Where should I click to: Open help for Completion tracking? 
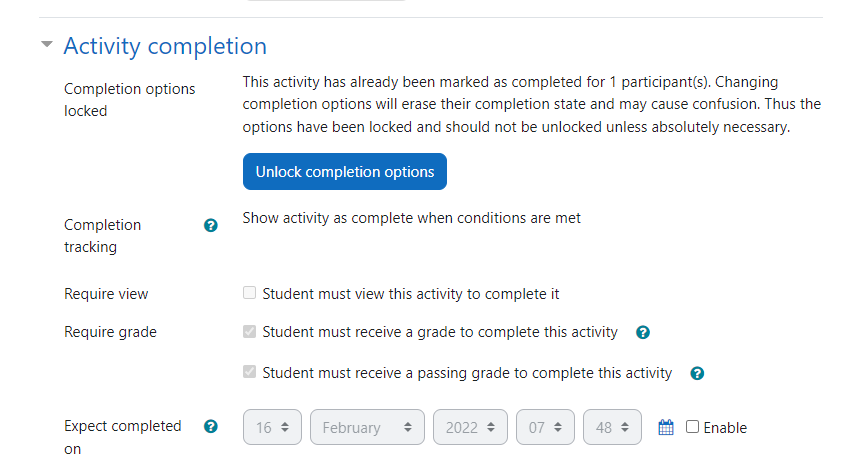coord(211,226)
